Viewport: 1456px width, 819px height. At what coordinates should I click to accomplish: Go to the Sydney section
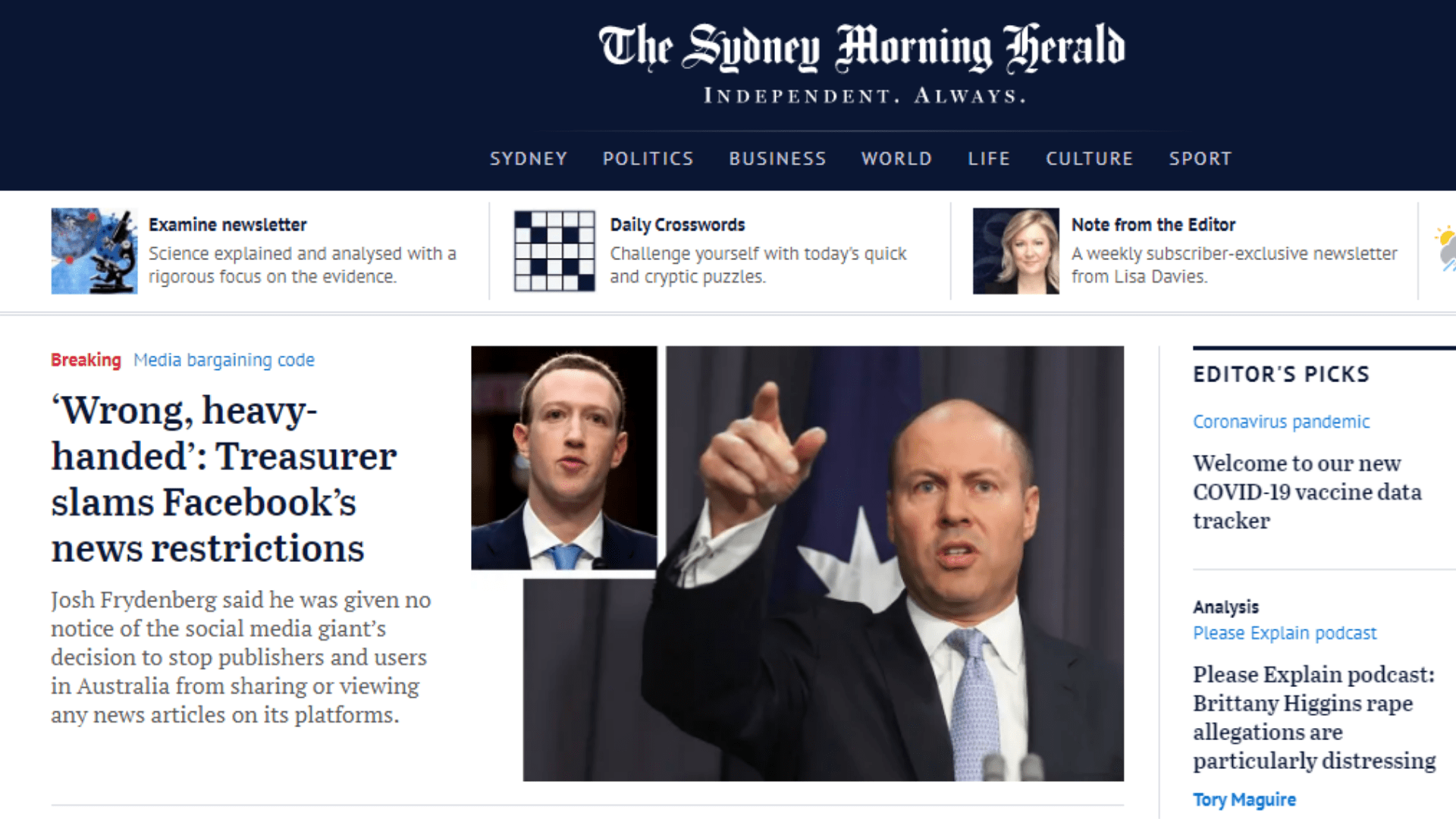[x=529, y=158]
